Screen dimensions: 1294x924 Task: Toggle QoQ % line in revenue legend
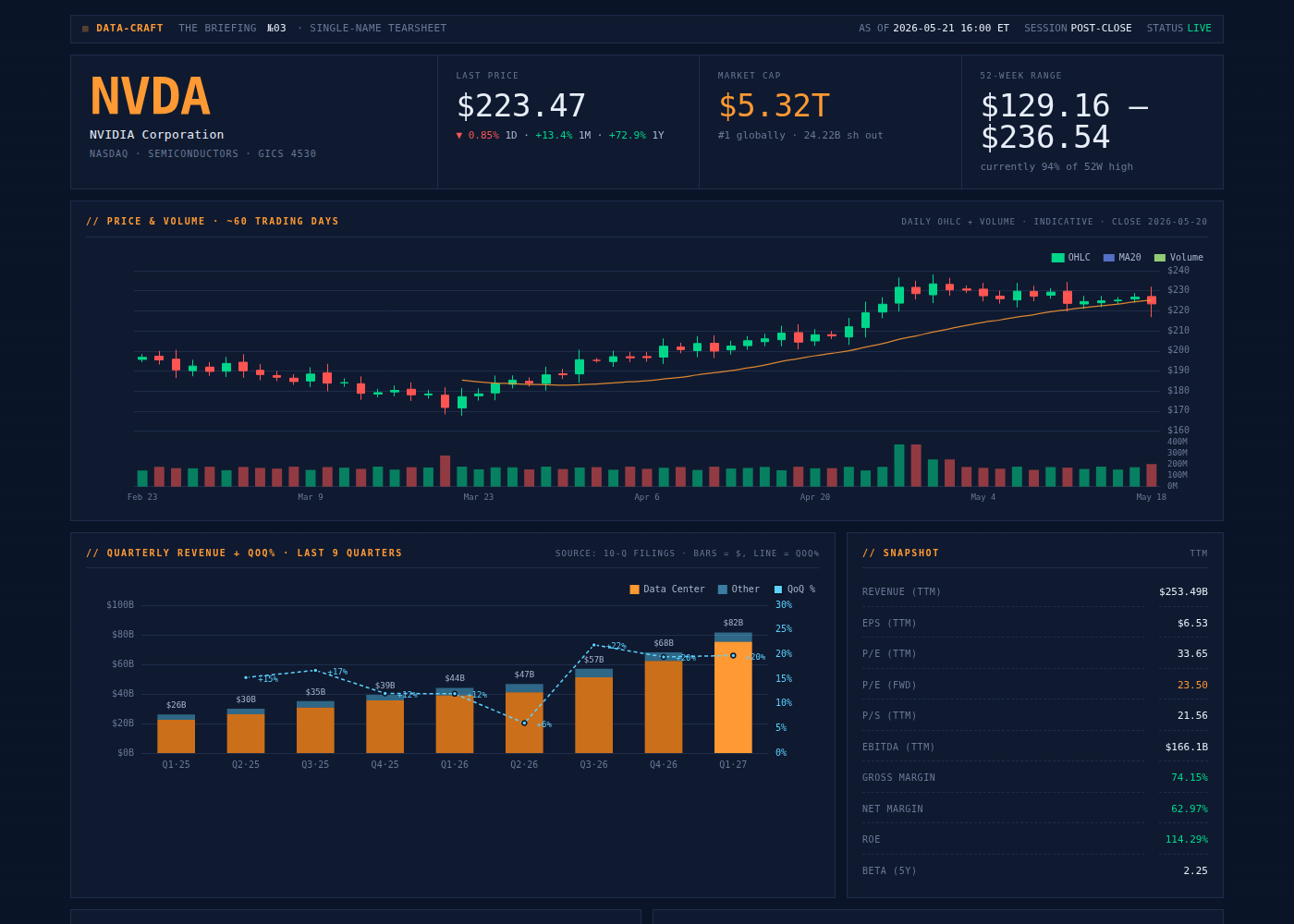(x=795, y=590)
